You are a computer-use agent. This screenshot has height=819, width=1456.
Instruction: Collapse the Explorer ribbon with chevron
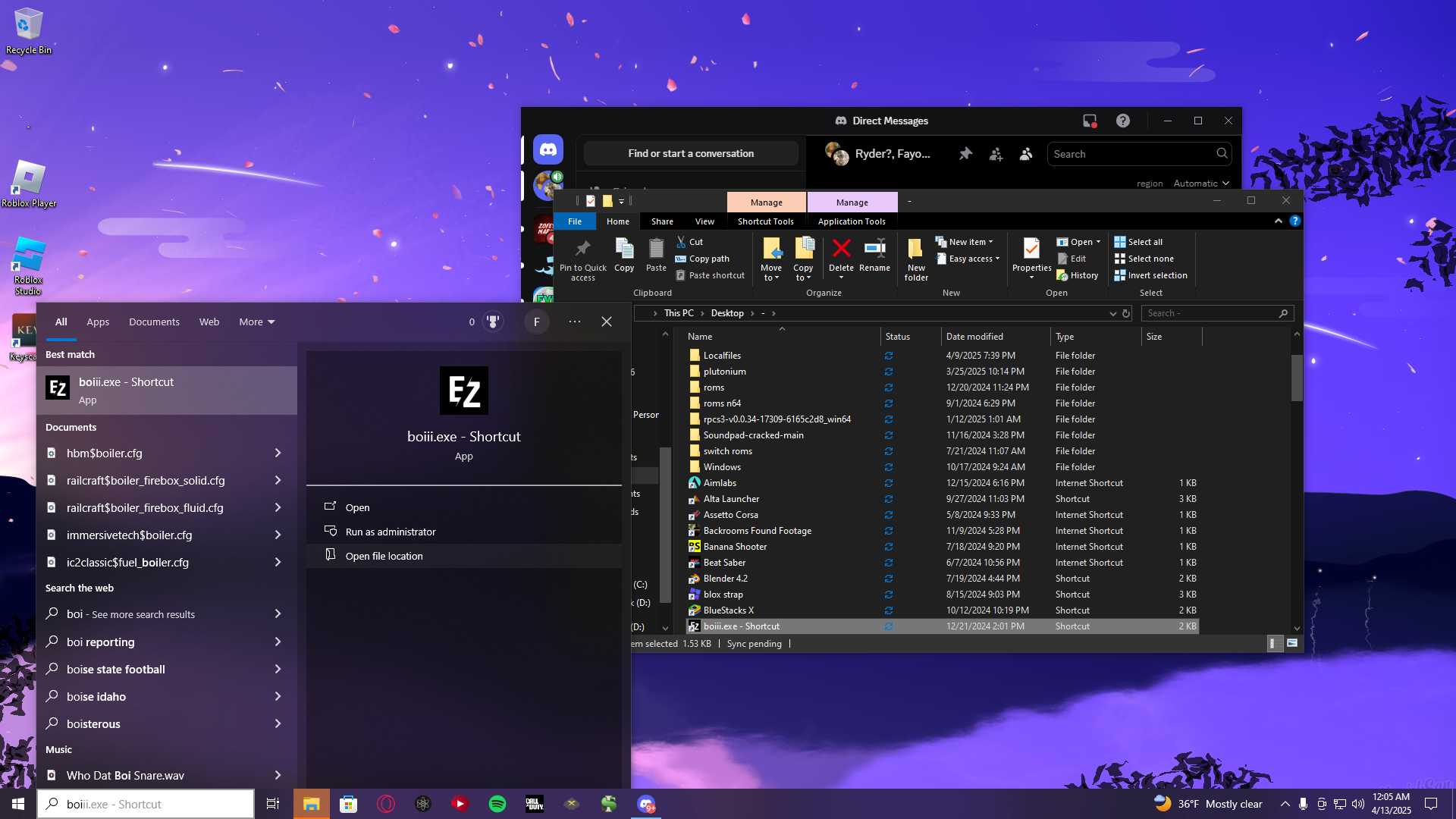tap(1279, 221)
